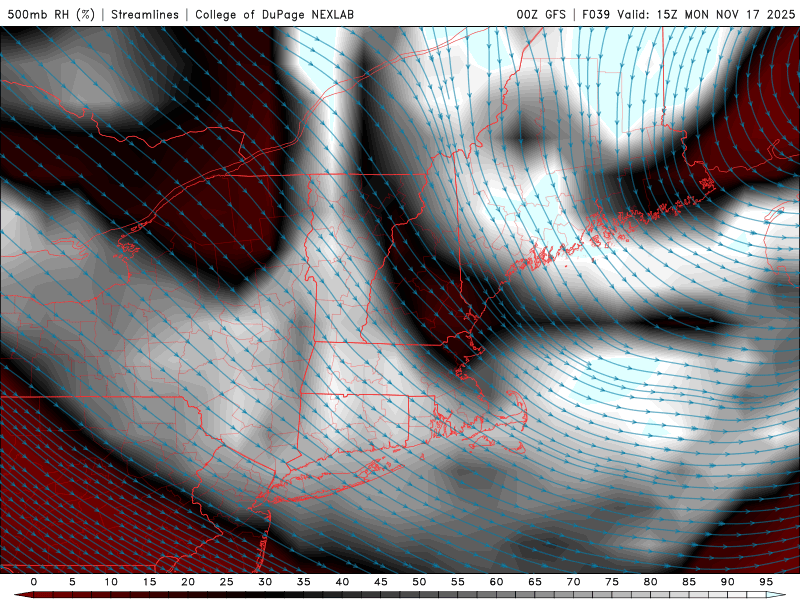The height and width of the screenshot is (600, 800).
Task: Click the "College of DuPage NEXLAB" text
Action: (274, 14)
